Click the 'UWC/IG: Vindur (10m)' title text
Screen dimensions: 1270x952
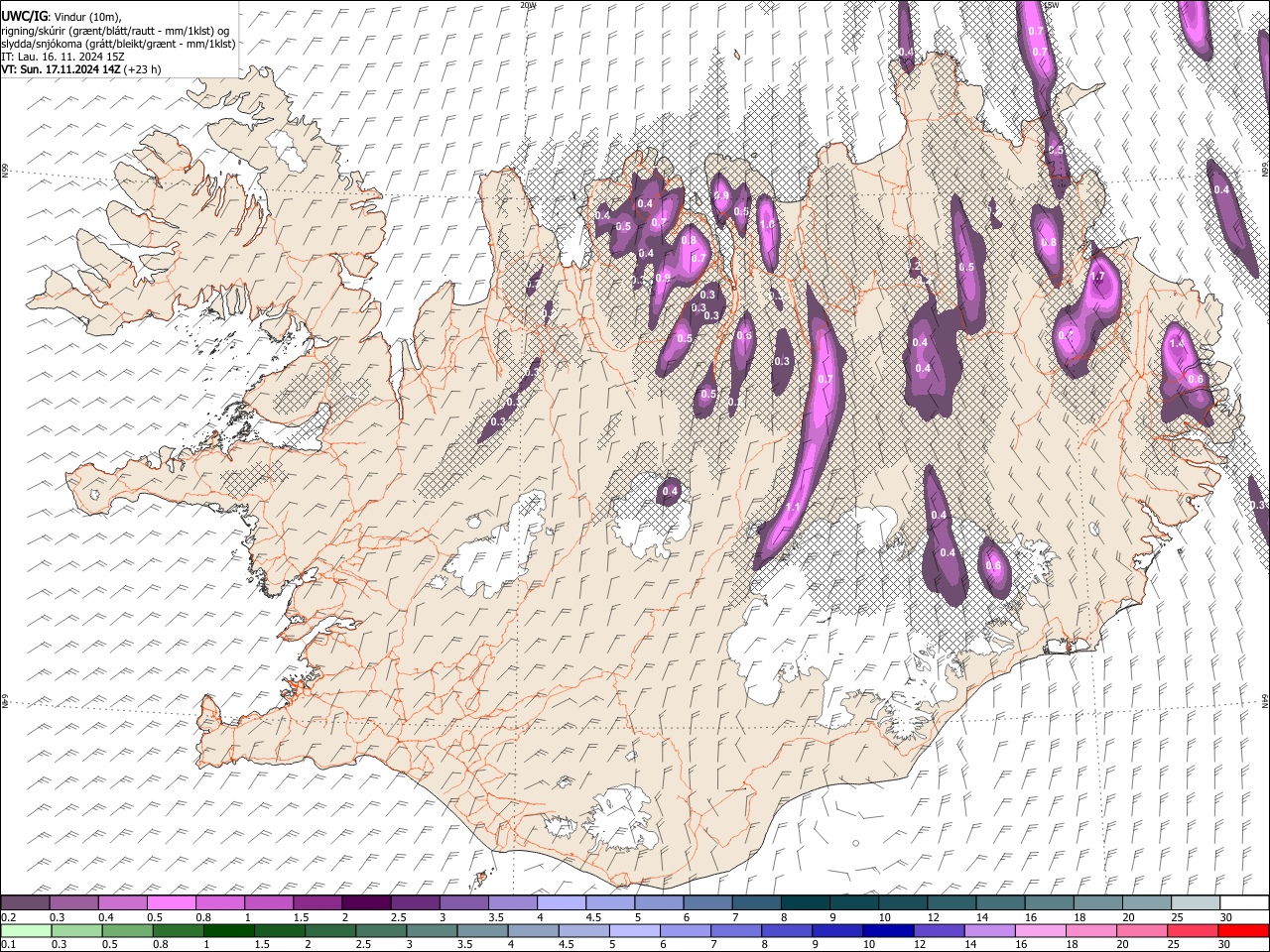pyautogui.click(x=62, y=18)
